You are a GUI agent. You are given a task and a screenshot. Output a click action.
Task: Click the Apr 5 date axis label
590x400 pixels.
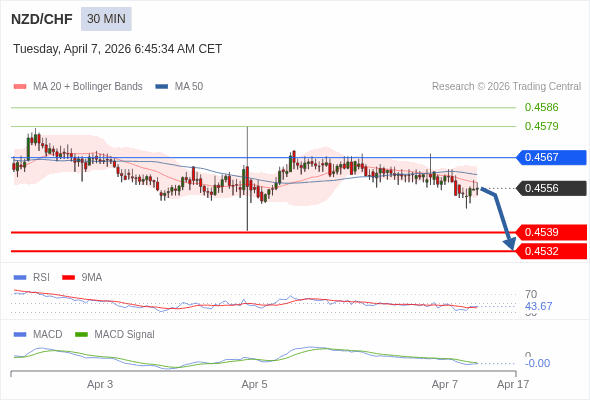(254, 385)
